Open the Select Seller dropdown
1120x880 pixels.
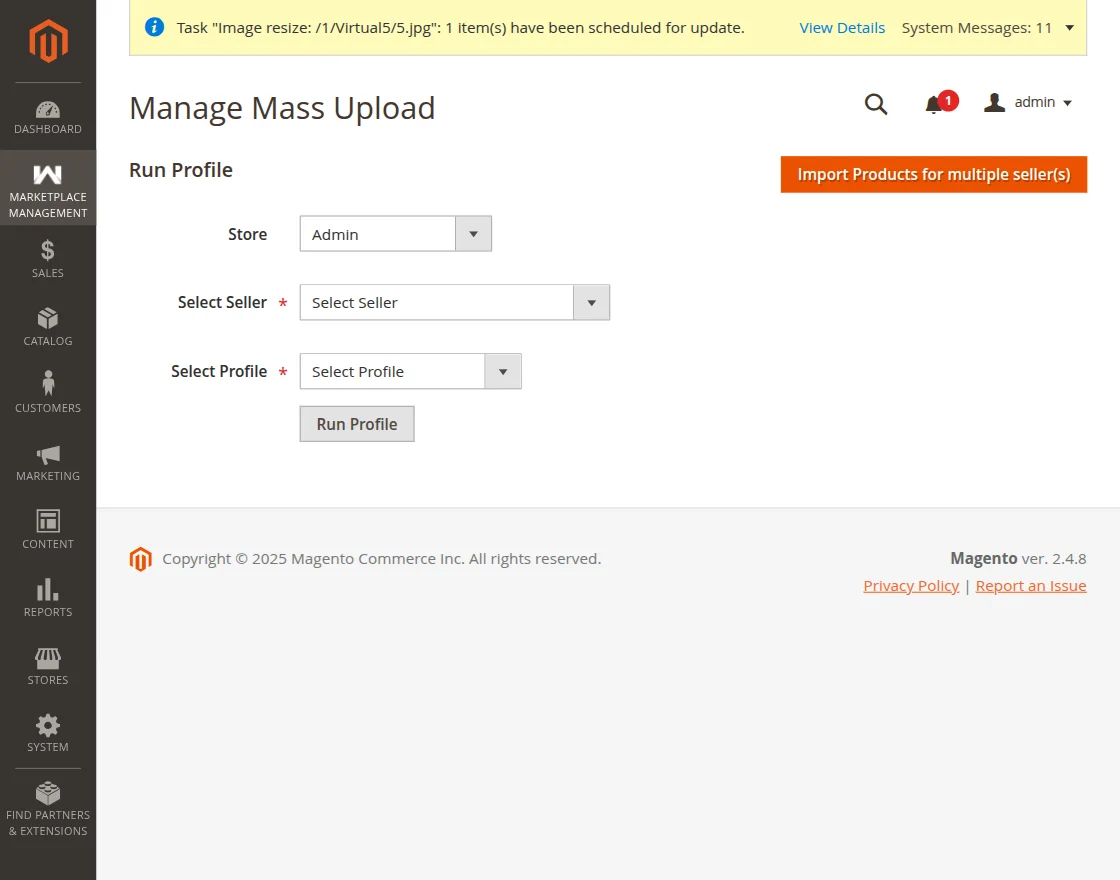coord(455,302)
